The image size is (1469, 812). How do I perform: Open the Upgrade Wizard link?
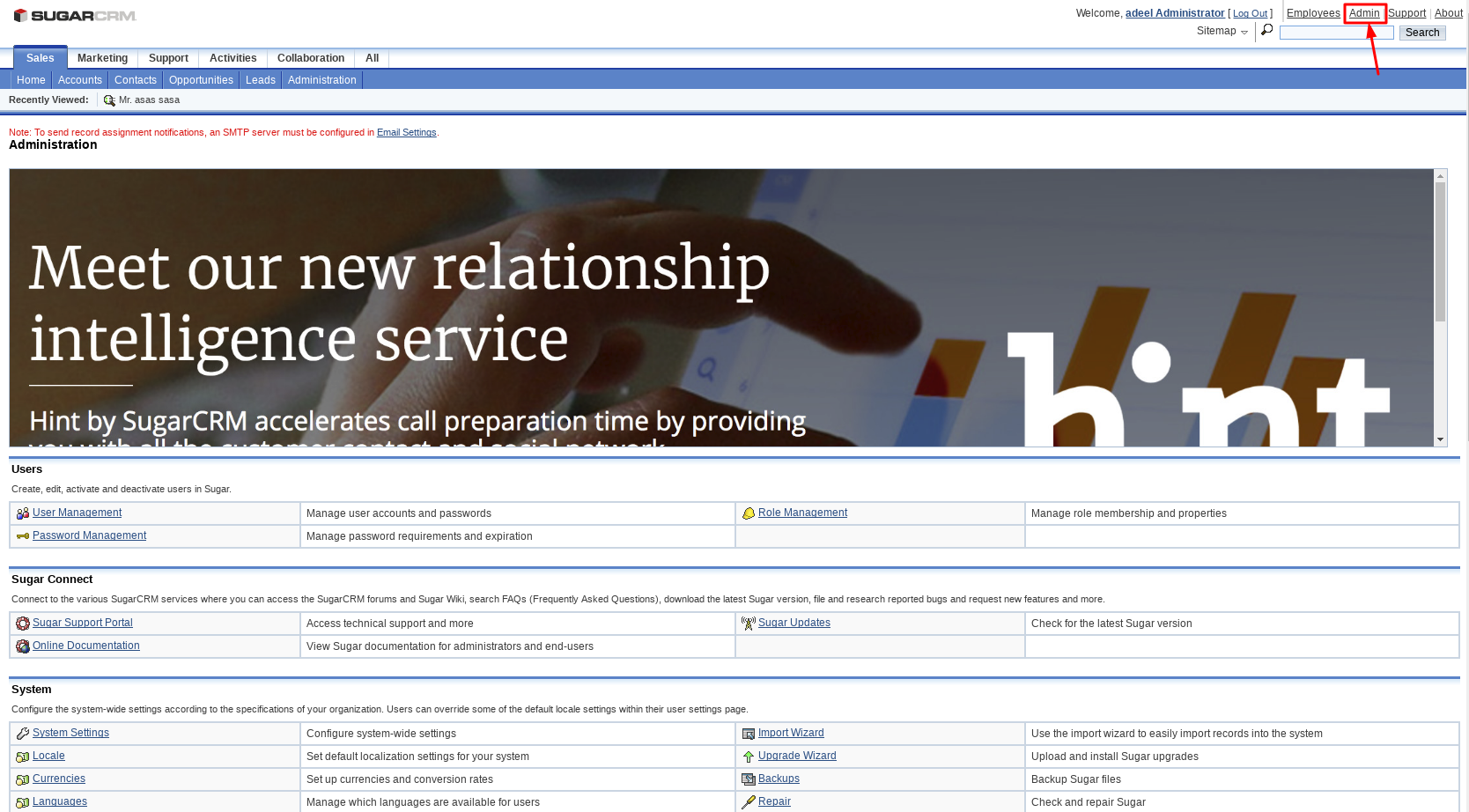tap(797, 756)
